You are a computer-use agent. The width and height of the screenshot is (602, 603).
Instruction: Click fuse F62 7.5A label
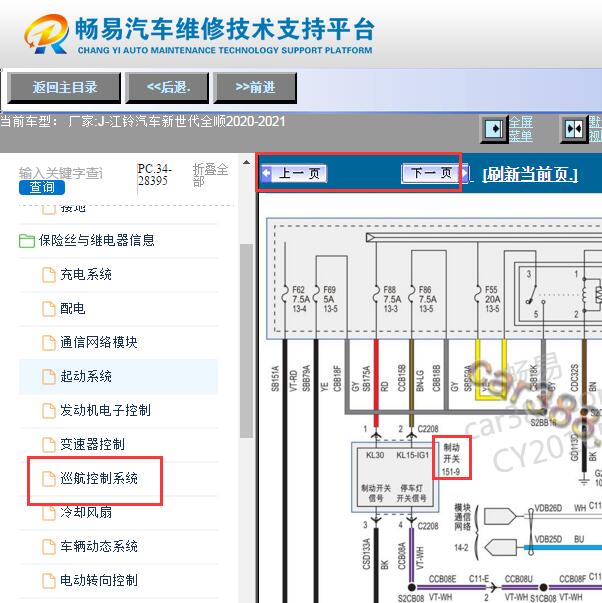click(301, 299)
